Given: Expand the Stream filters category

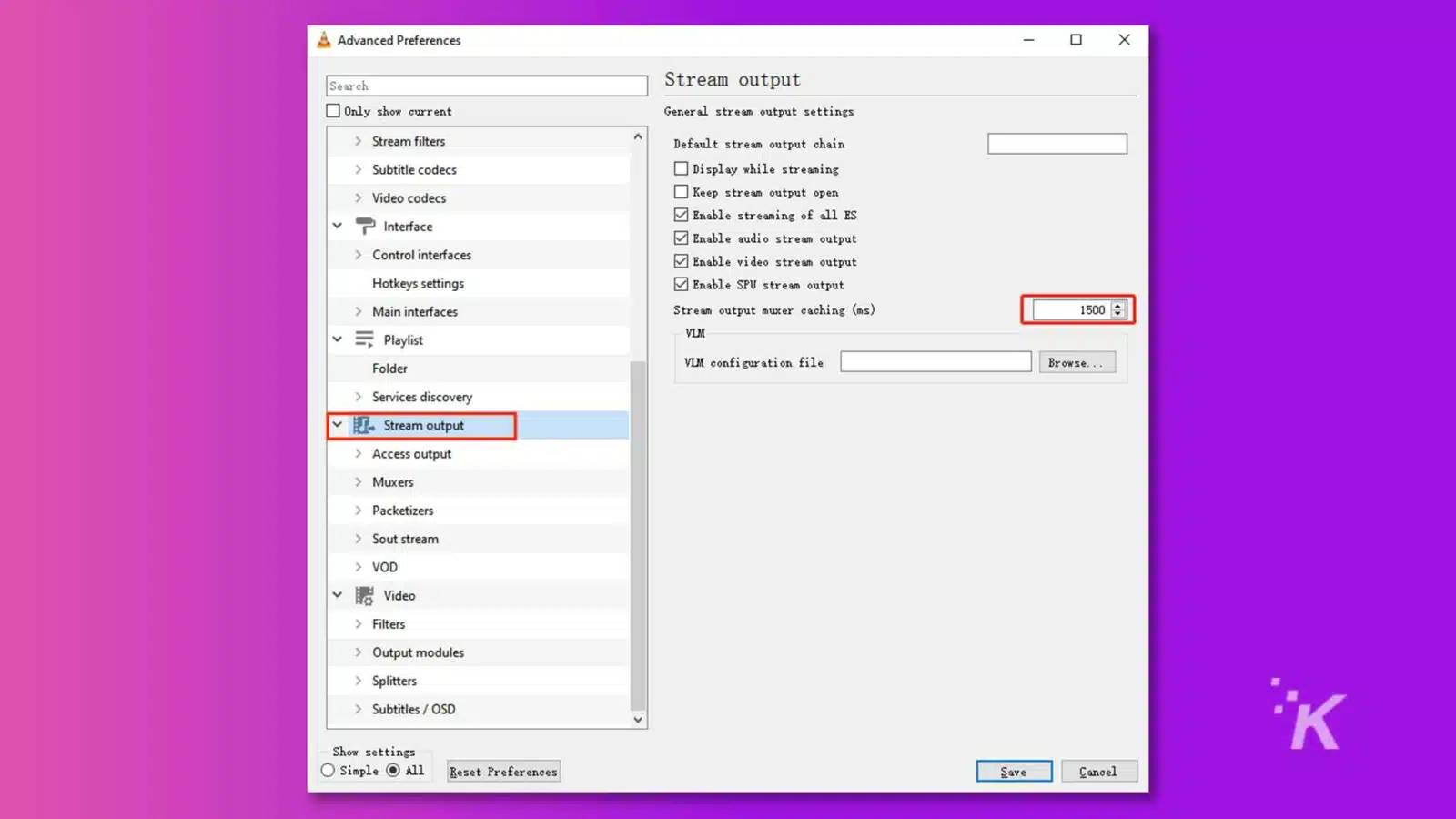Looking at the screenshot, I should point(358,141).
